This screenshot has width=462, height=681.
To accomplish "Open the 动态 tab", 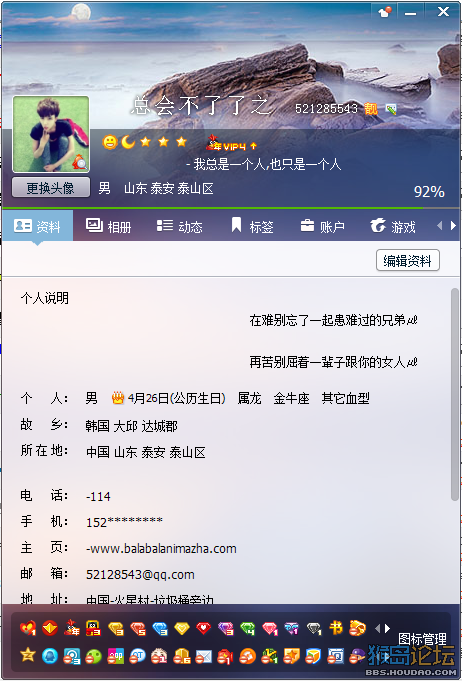I will (179, 226).
